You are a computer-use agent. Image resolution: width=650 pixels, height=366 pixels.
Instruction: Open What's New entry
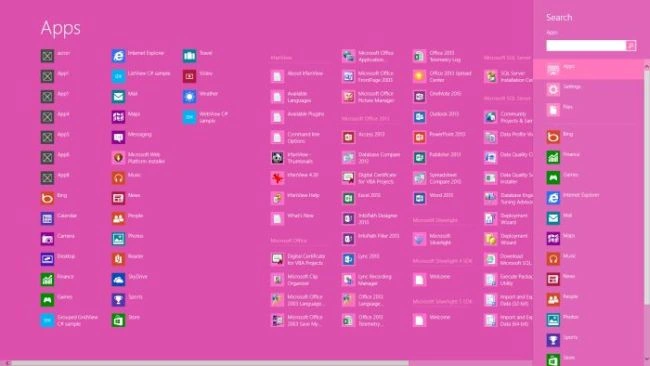[x=292, y=218]
